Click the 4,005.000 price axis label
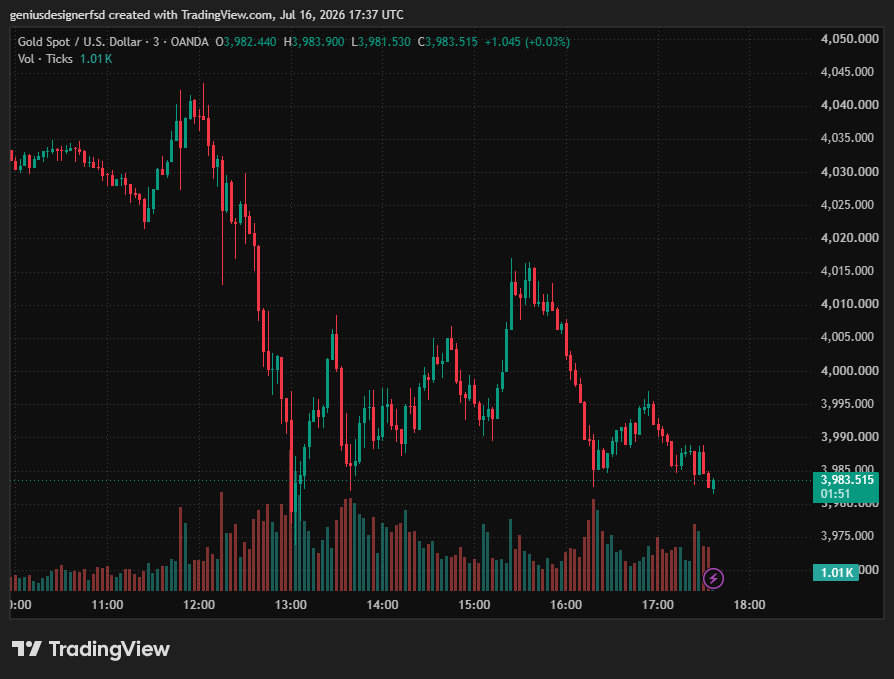This screenshot has width=894, height=679. pos(847,337)
